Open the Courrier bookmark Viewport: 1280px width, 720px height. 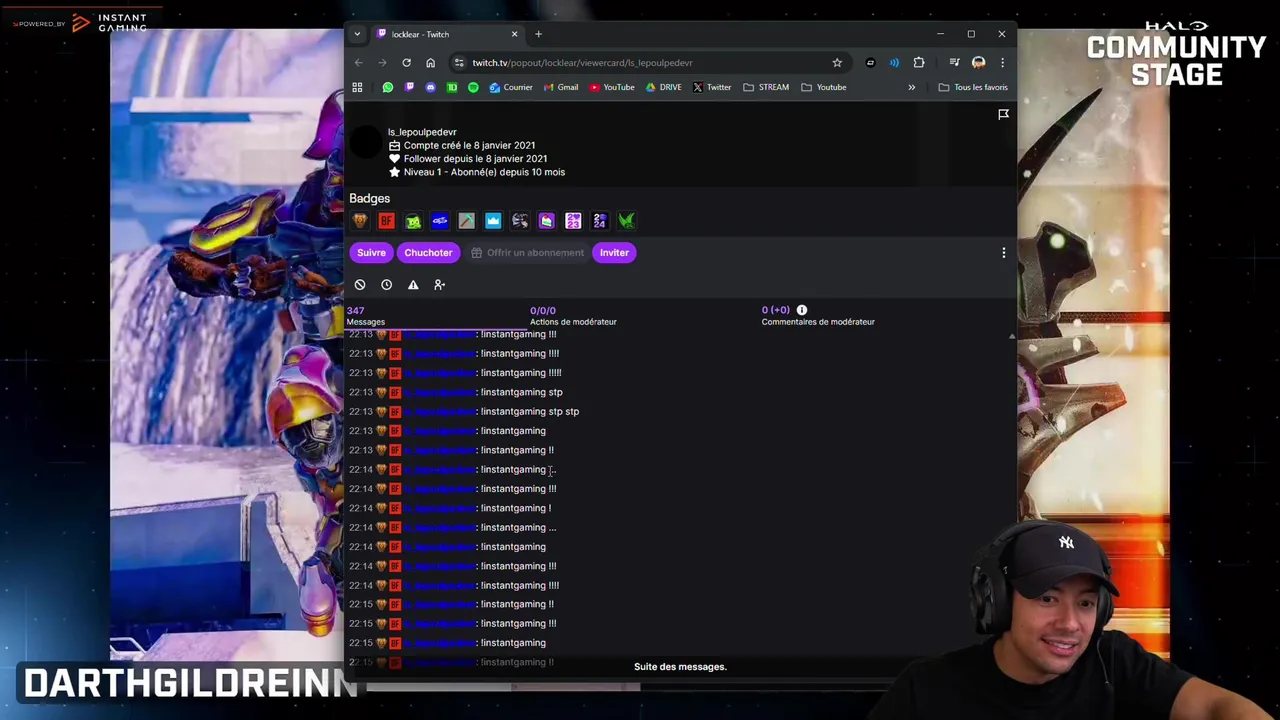511,88
